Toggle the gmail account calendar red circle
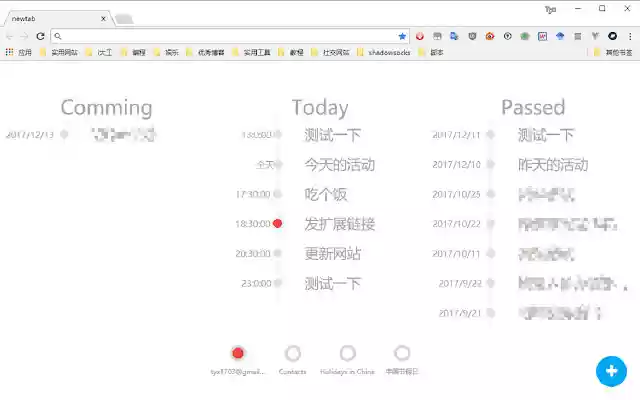The image size is (640, 400). click(x=238, y=353)
